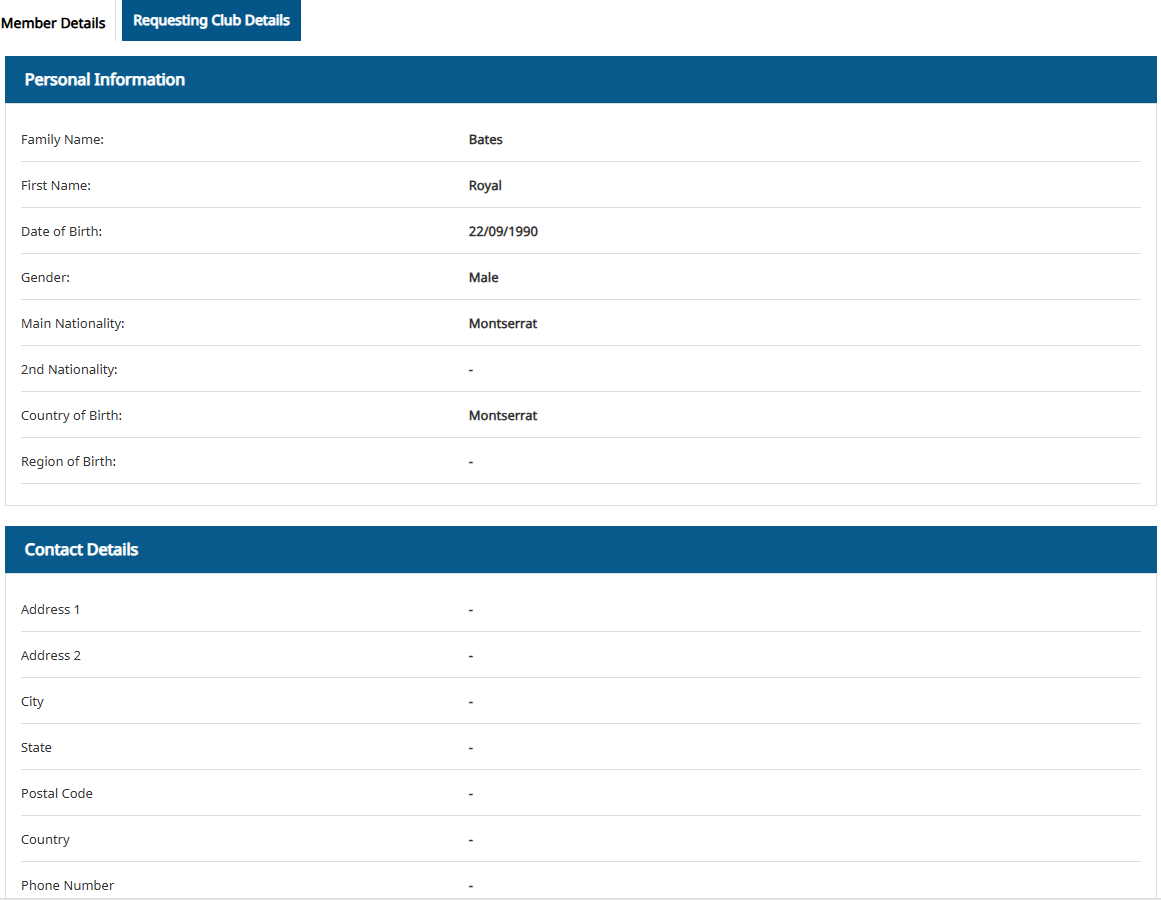Click the Main Nationality label
This screenshot has width=1161, height=900.
click(73, 323)
